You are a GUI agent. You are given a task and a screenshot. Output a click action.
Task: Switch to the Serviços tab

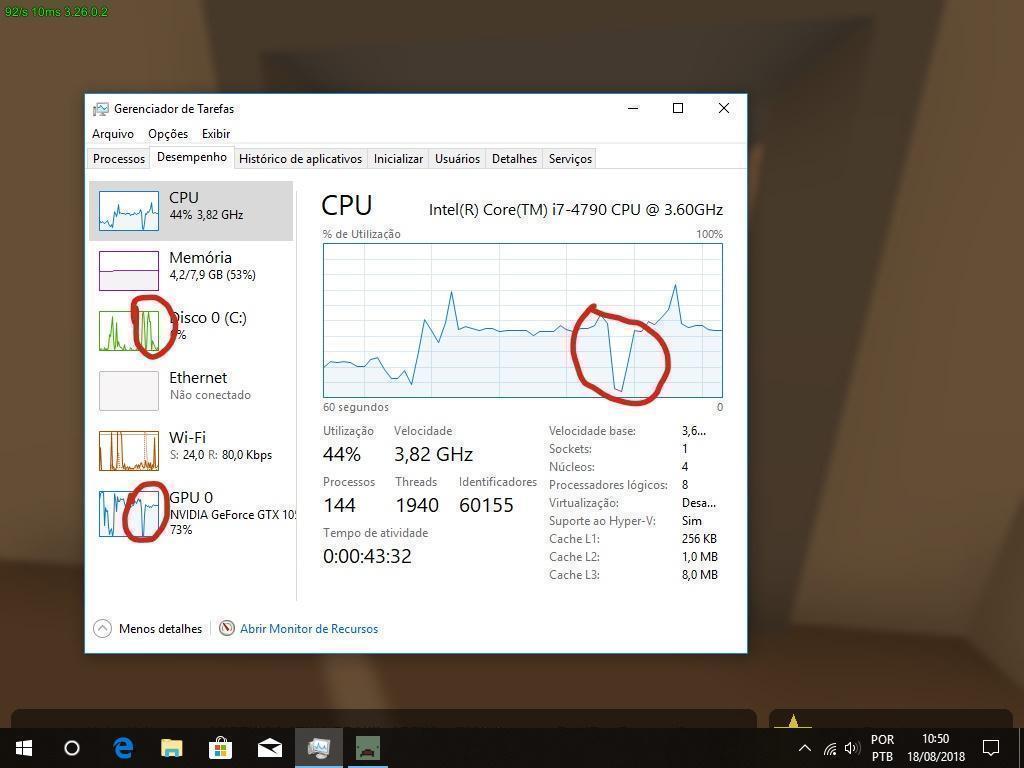(x=570, y=159)
